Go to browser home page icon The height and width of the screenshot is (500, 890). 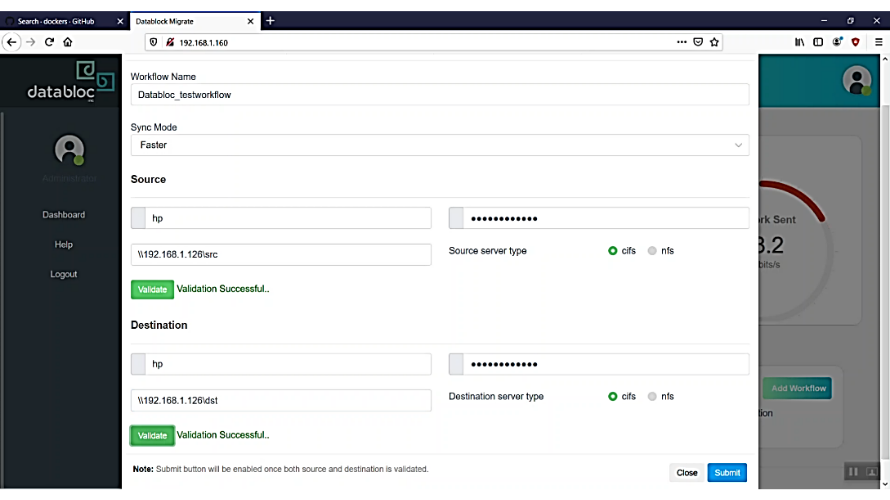tap(68, 42)
